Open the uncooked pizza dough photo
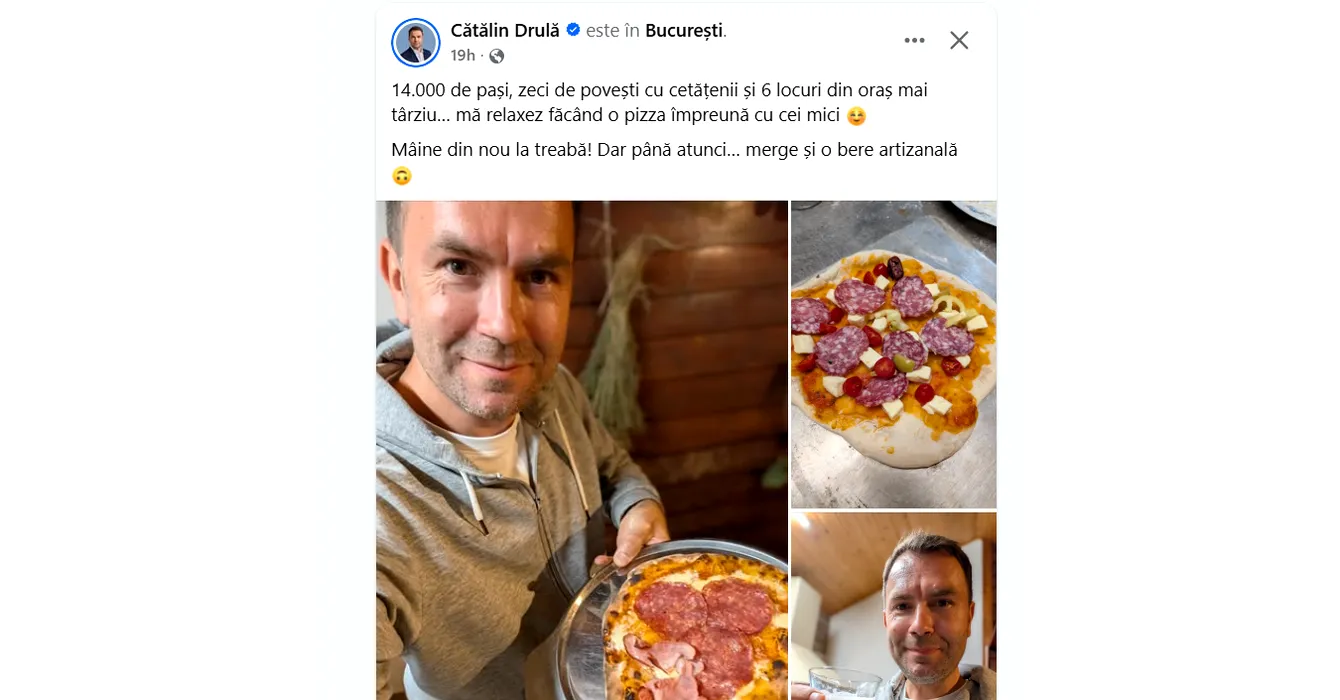This screenshot has height=700, width=1340. 894,354
